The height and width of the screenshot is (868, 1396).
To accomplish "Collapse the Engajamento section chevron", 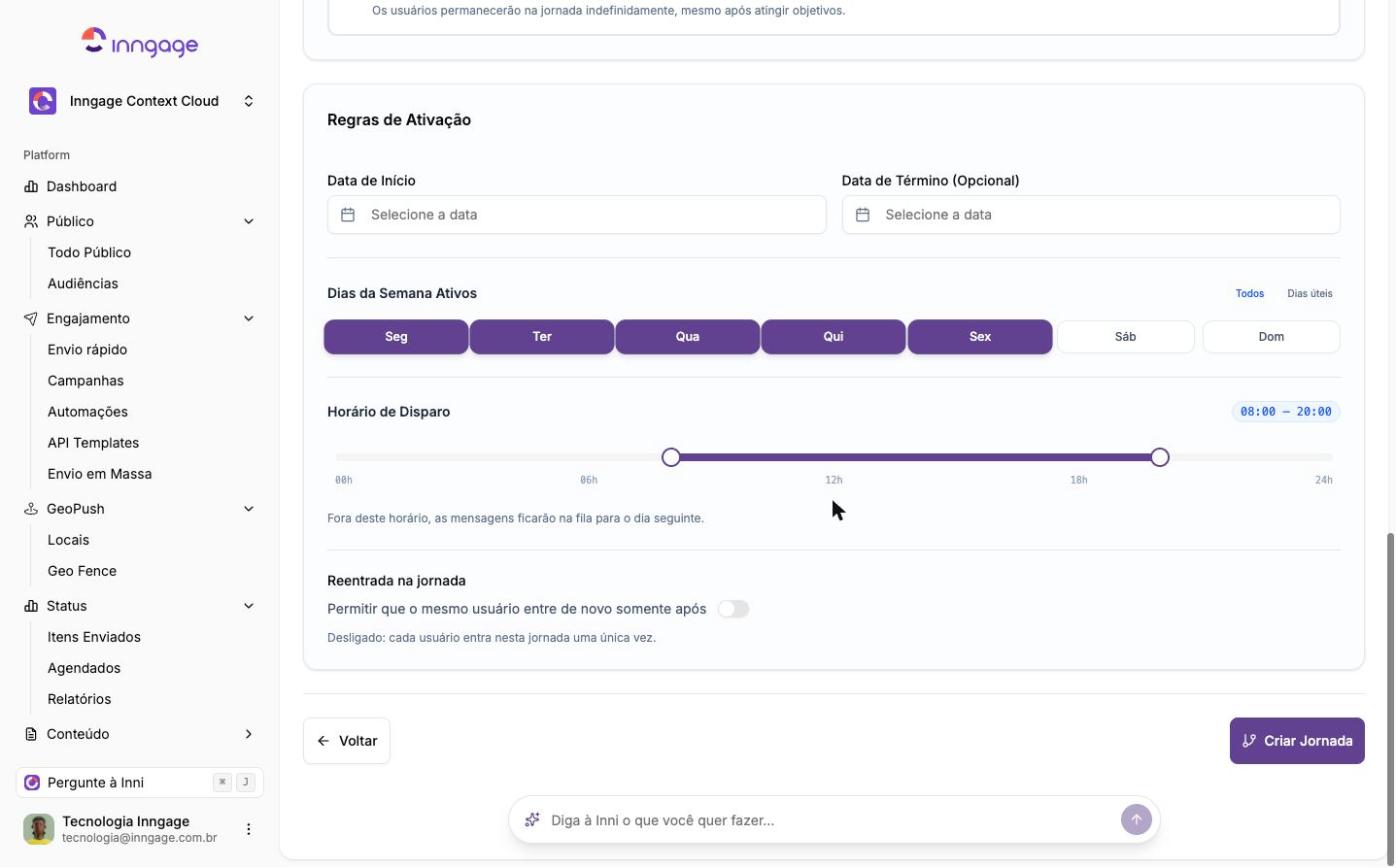I will pos(249,319).
